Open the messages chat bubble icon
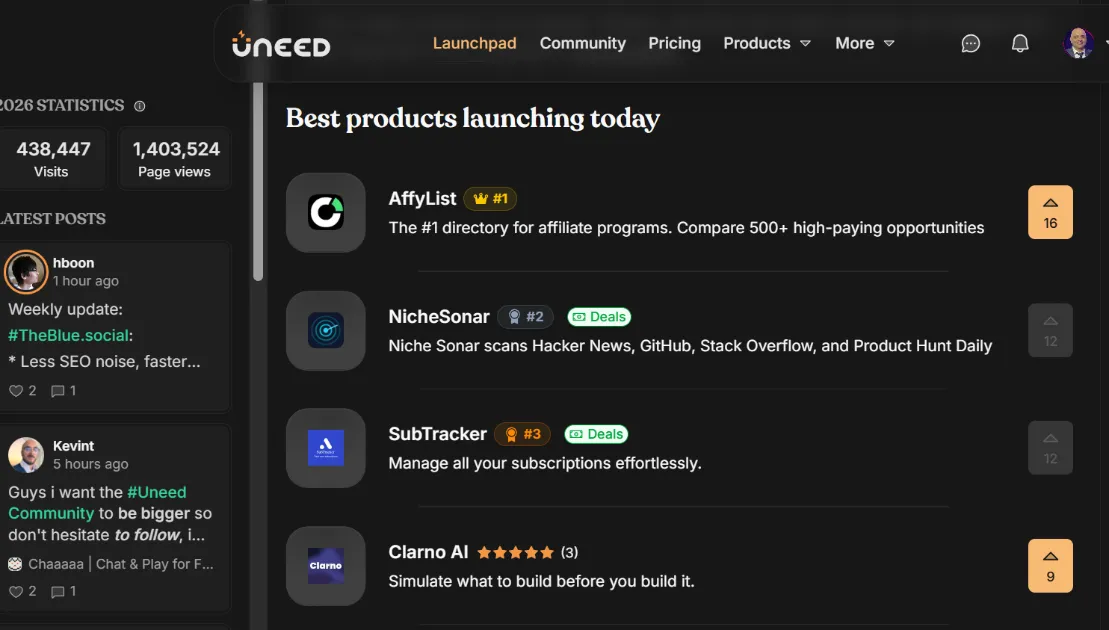Viewport: 1109px width, 630px height. click(970, 44)
